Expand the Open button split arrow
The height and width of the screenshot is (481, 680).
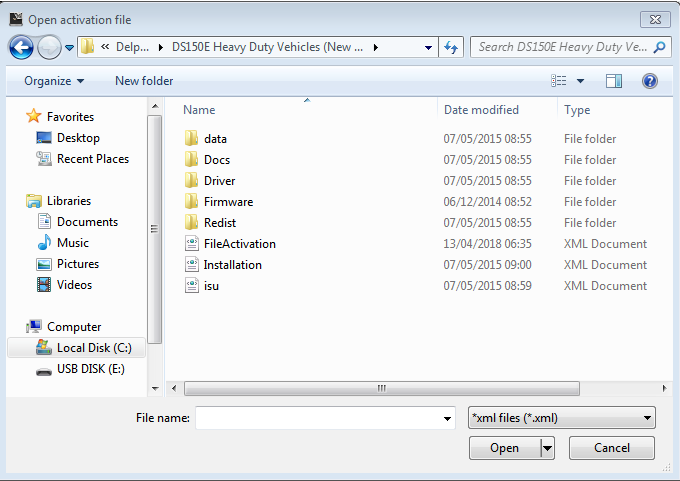[x=548, y=448]
